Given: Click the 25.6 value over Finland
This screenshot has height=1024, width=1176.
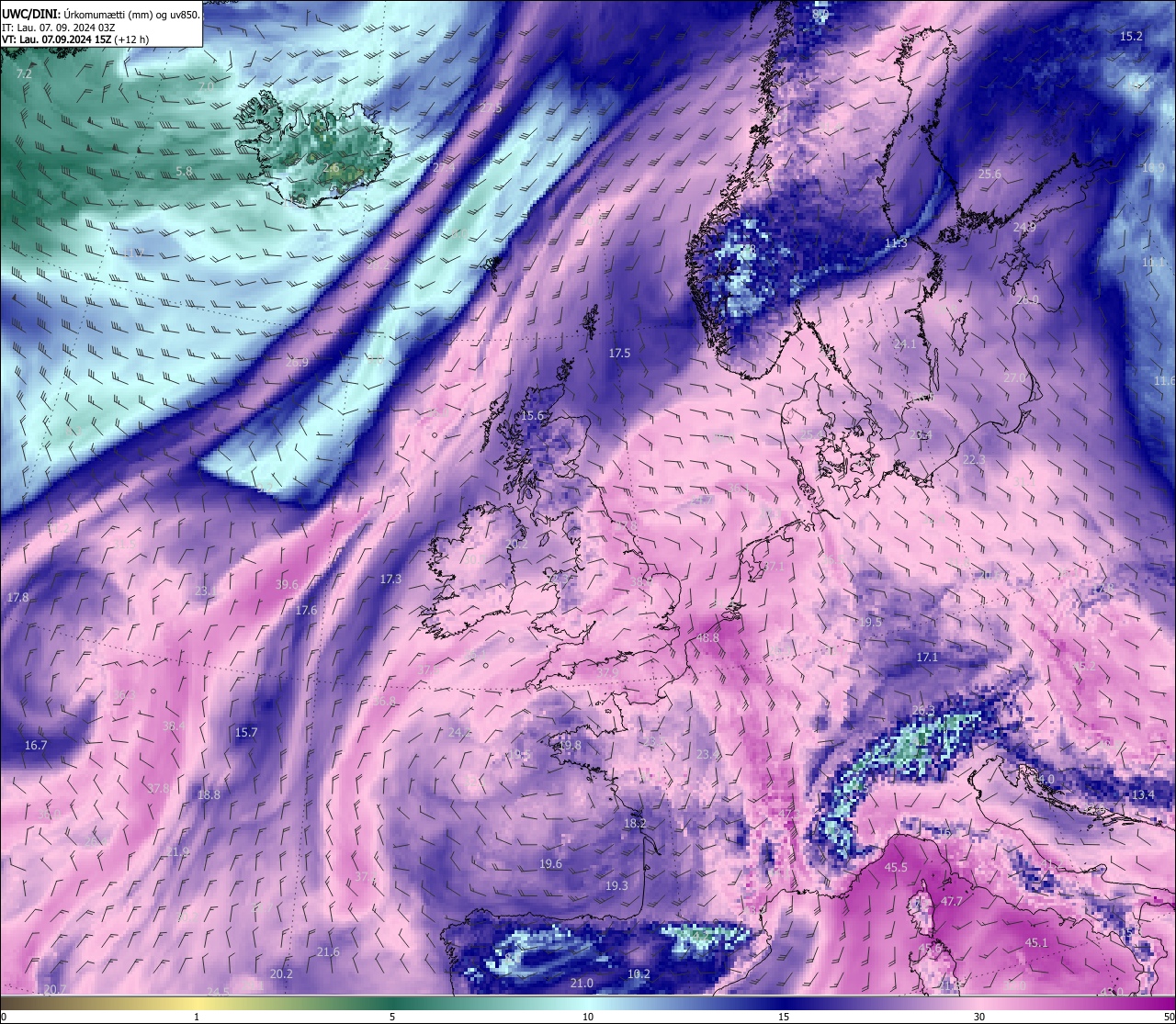Looking at the screenshot, I should click(x=989, y=174).
